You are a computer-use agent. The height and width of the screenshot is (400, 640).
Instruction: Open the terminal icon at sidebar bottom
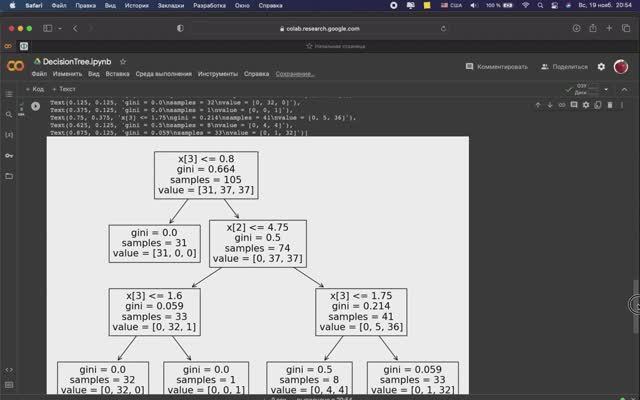point(9,385)
